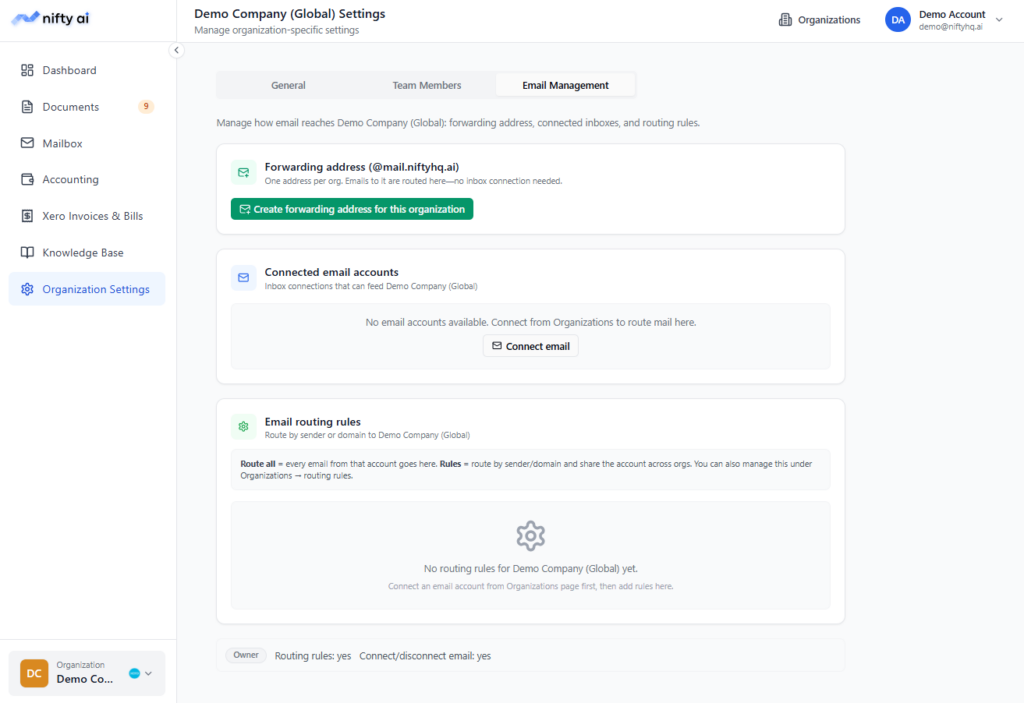
Task: Switch to the Team Members tab
Action: [x=426, y=85]
